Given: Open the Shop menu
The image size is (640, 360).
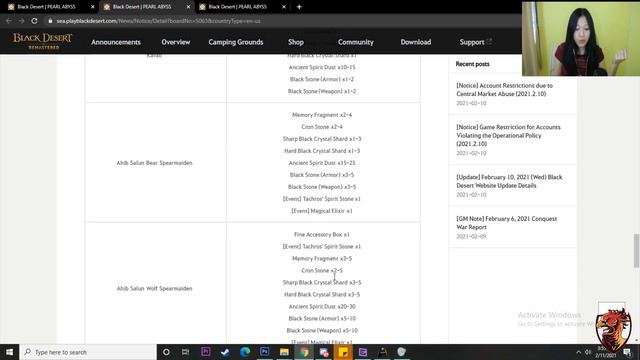Looking at the screenshot, I should click(296, 42).
